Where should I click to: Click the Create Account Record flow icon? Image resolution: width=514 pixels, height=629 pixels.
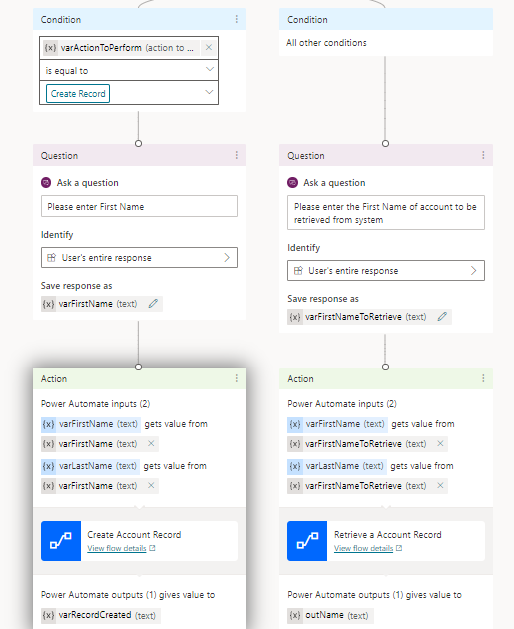pyautogui.click(x=61, y=541)
